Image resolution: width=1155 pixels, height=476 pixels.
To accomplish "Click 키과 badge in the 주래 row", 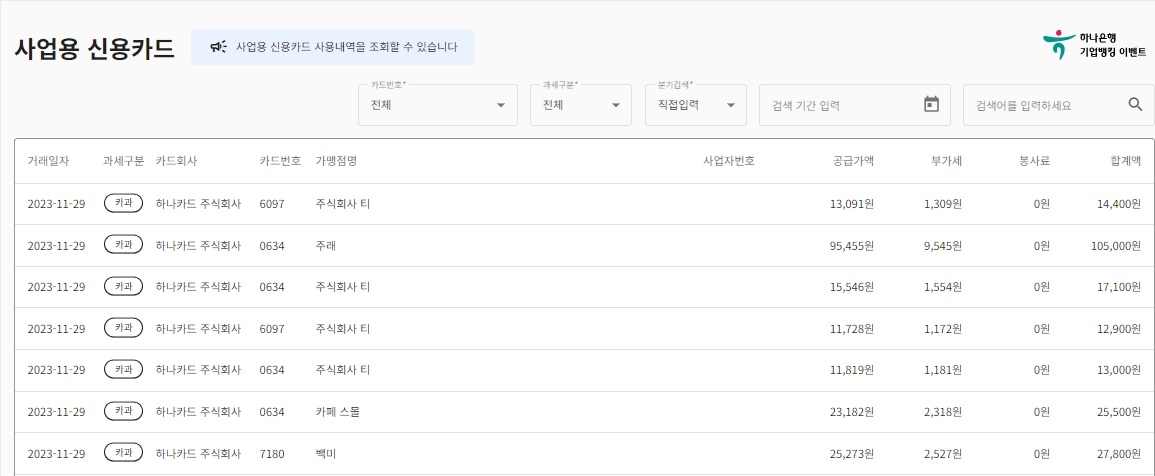I will [123, 245].
